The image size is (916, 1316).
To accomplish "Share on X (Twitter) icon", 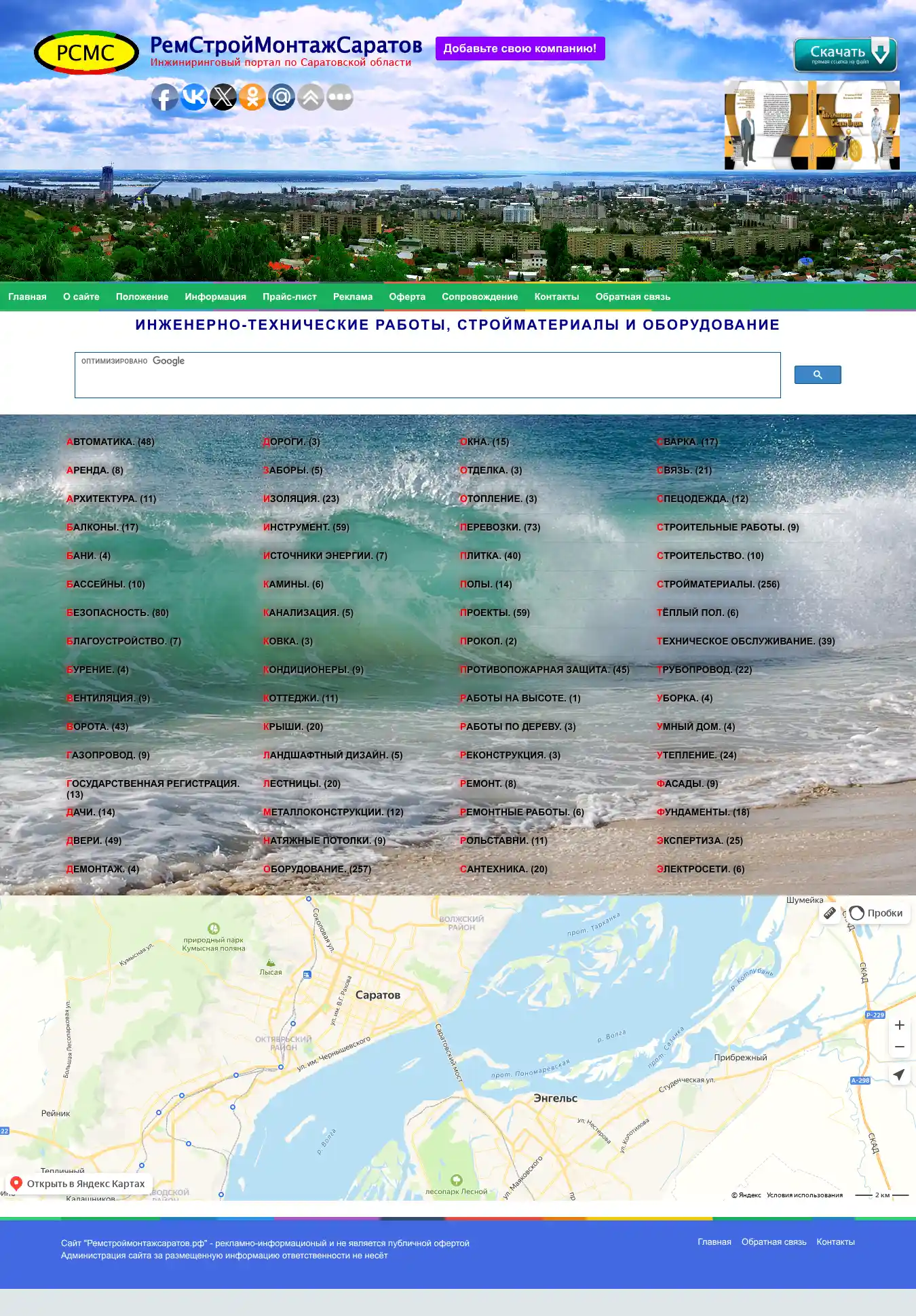I will [223, 98].
